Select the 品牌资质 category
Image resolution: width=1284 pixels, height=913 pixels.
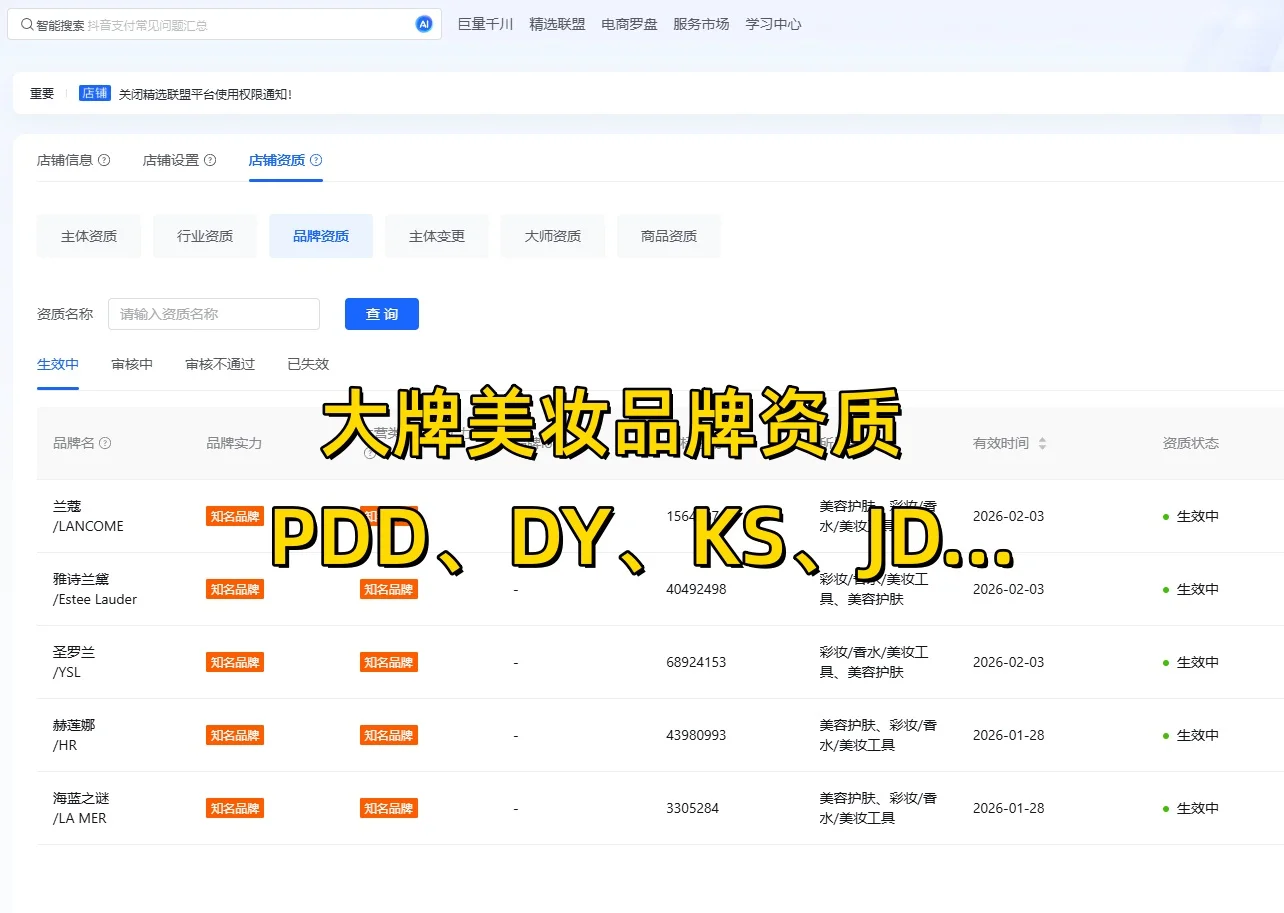(321, 236)
